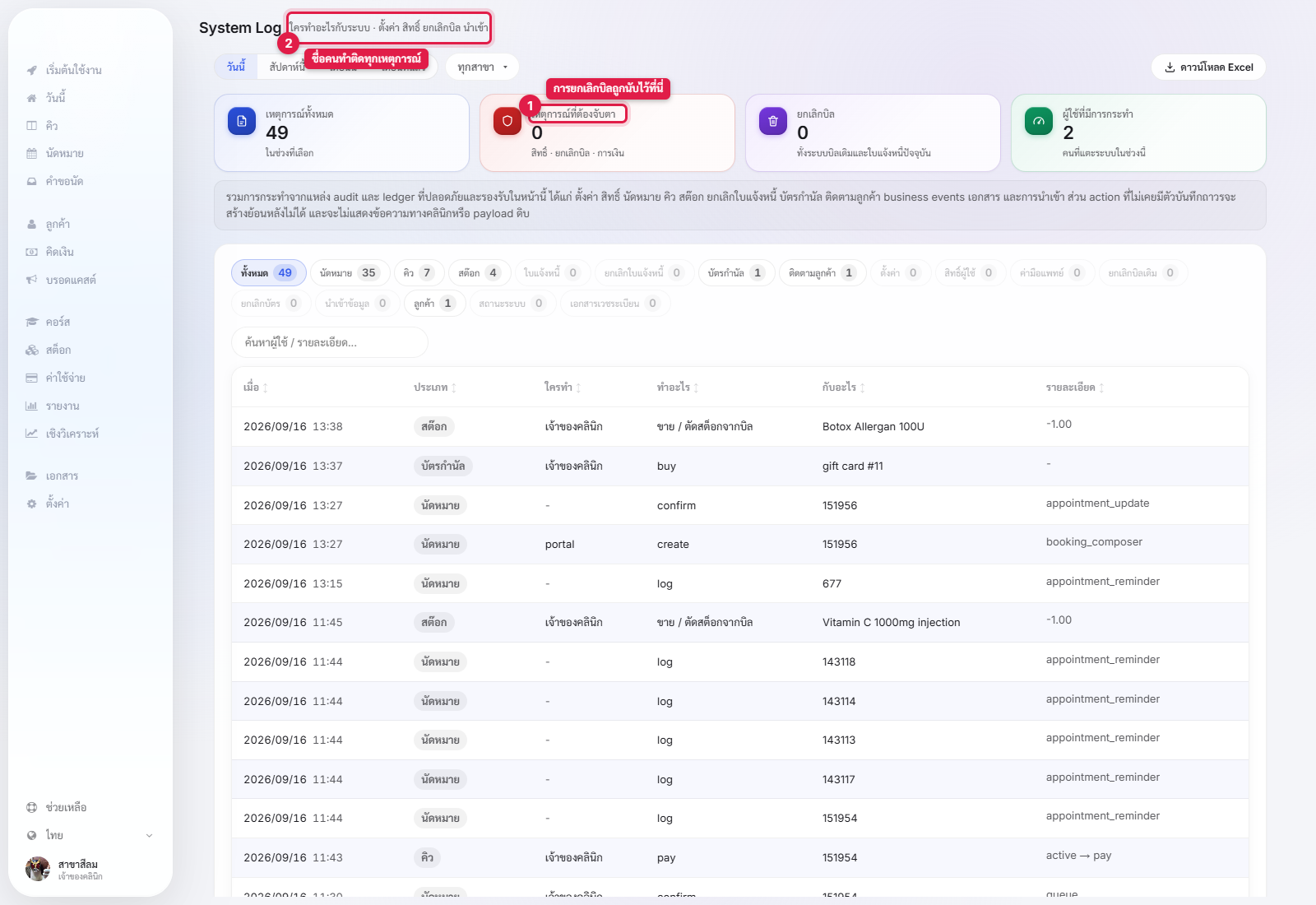
Task: Click the รายงาน reports chart icon
Action: (x=32, y=406)
